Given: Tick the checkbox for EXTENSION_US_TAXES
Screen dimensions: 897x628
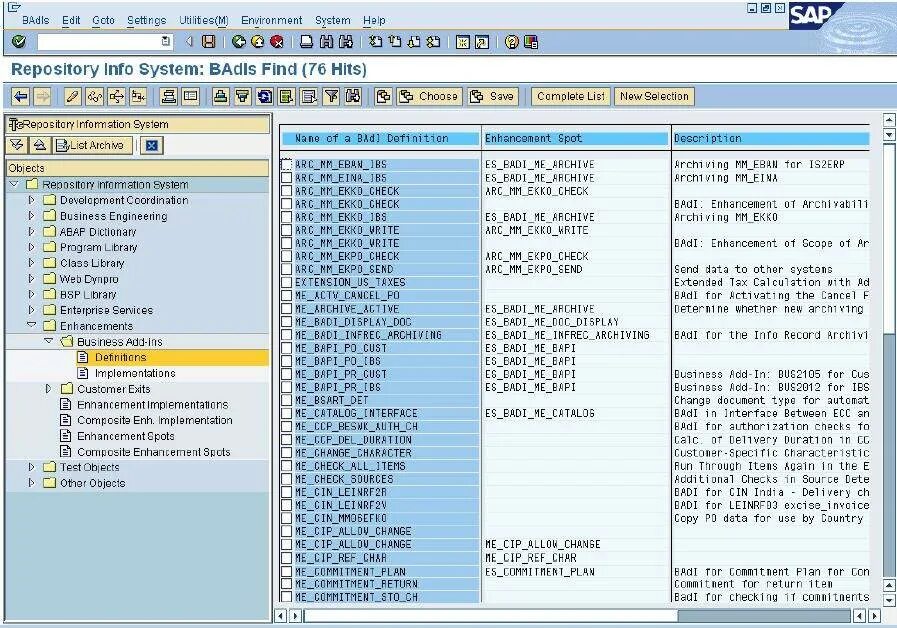Looking at the screenshot, I should (287, 282).
